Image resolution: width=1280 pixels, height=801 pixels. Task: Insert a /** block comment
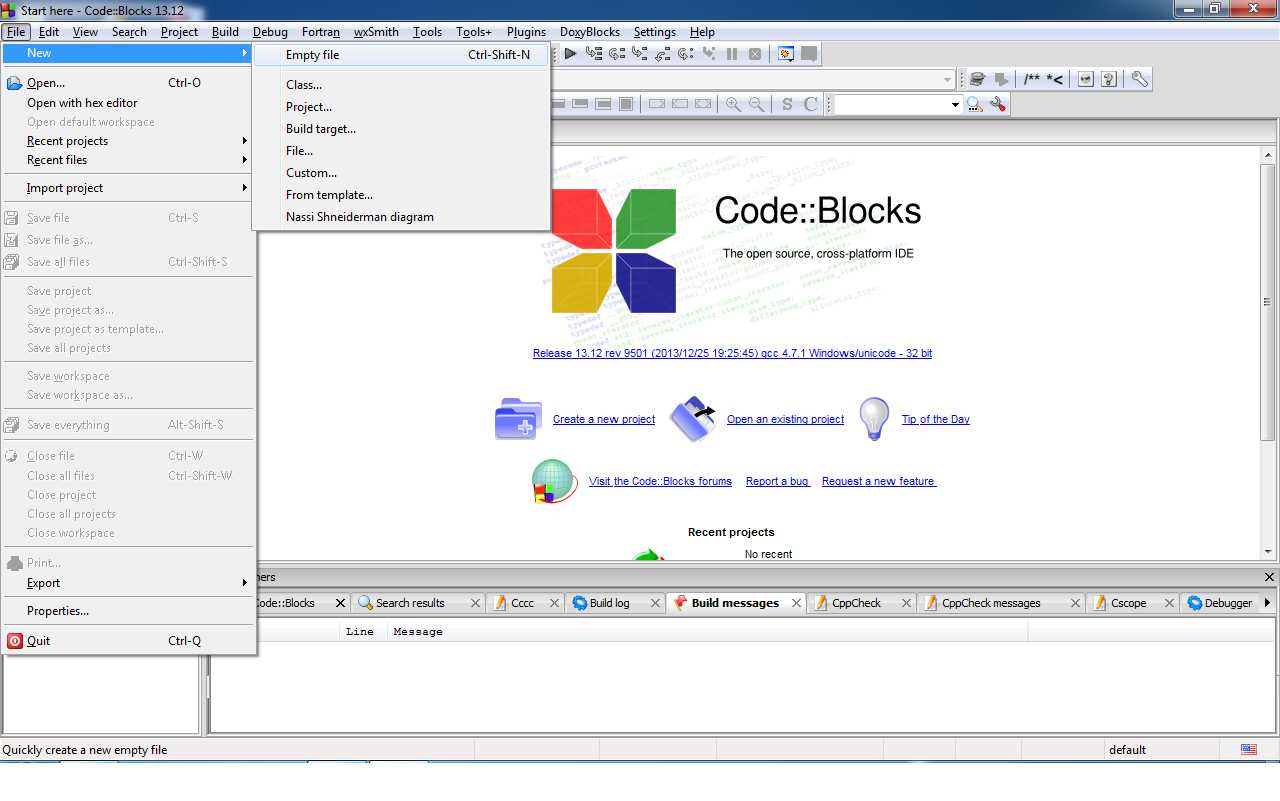[1032, 79]
